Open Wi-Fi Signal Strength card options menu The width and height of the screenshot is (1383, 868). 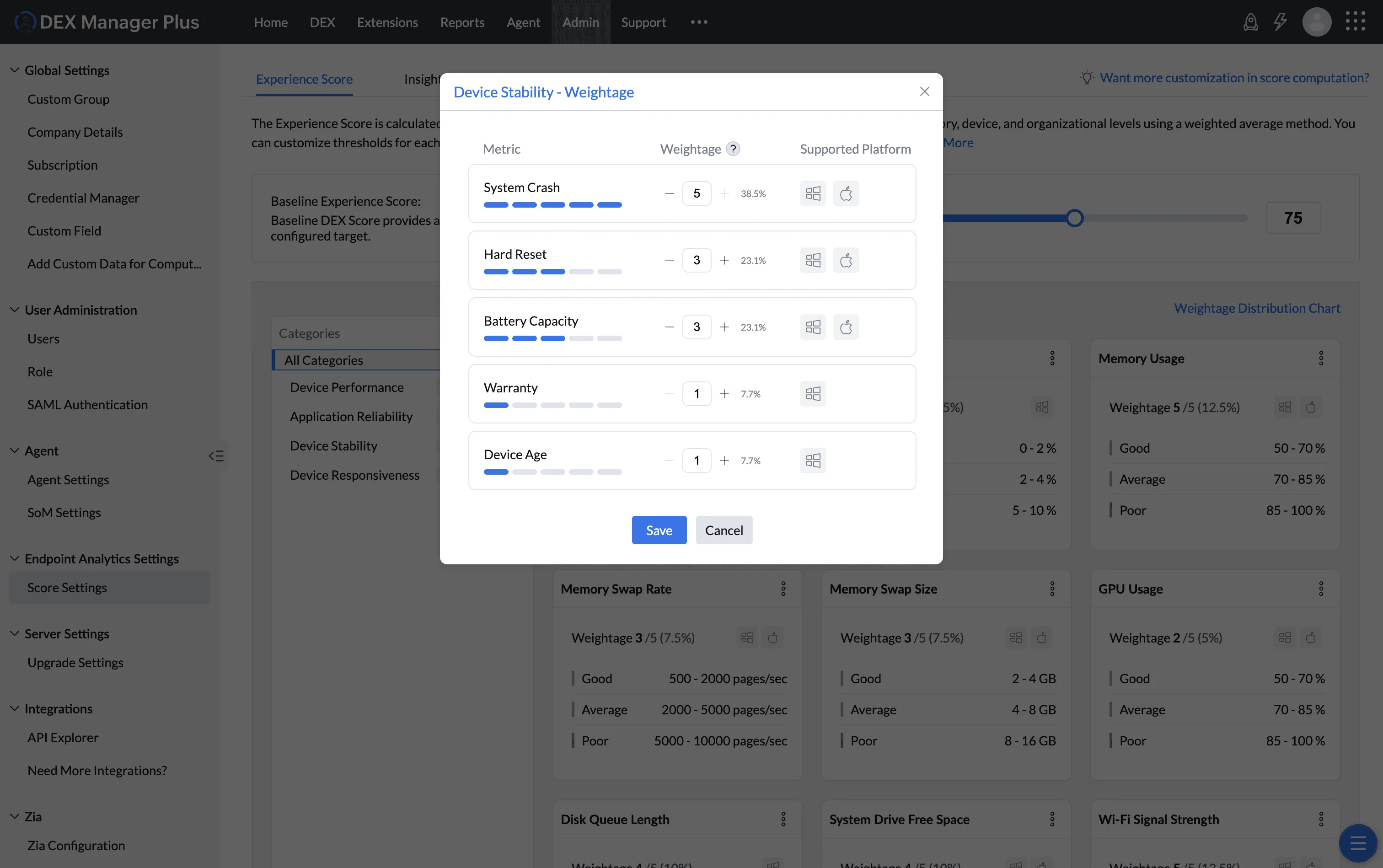(x=1321, y=819)
